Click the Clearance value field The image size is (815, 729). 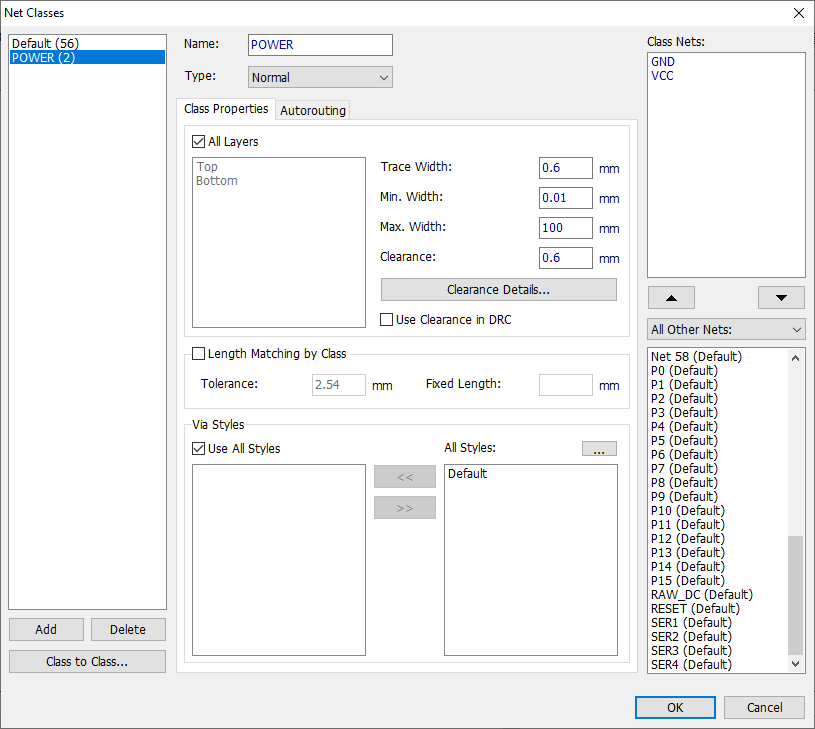(566, 258)
